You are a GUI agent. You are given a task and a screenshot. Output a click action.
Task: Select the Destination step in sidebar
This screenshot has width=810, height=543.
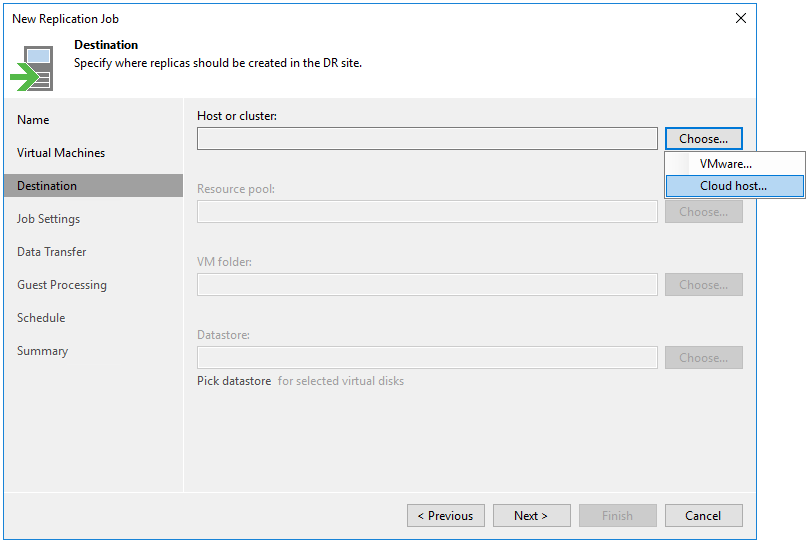(x=47, y=186)
